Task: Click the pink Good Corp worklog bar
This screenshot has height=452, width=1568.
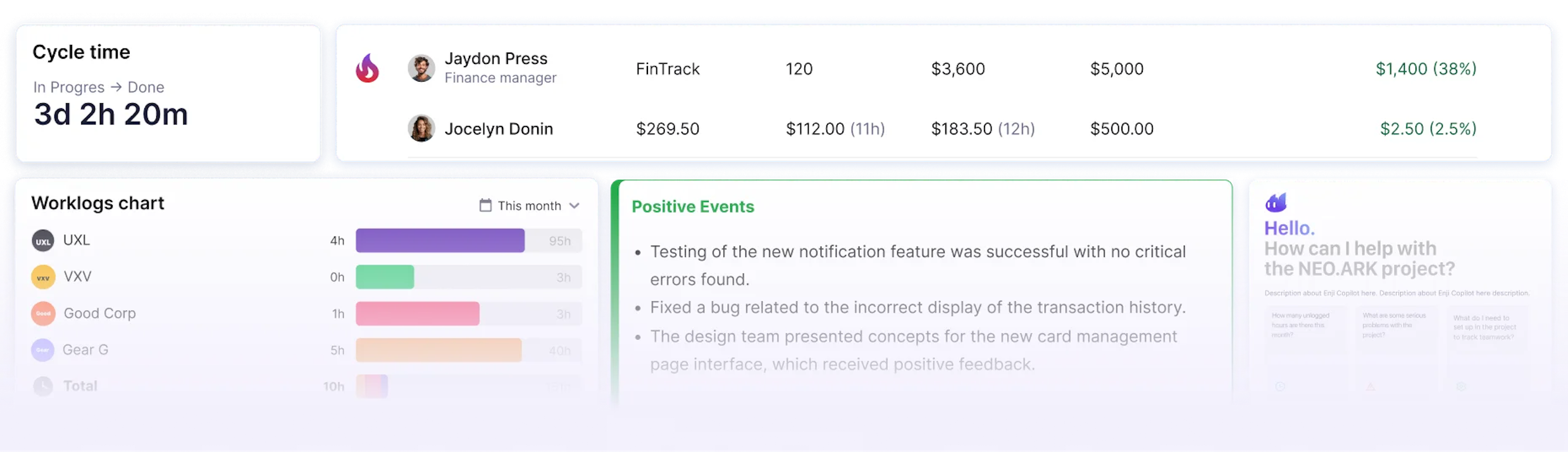Action: tap(417, 314)
